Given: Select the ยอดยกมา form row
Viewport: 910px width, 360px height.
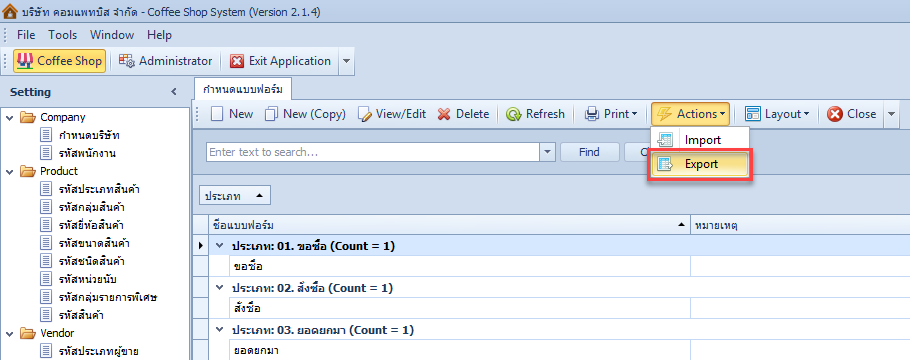Looking at the screenshot, I should point(460,351).
